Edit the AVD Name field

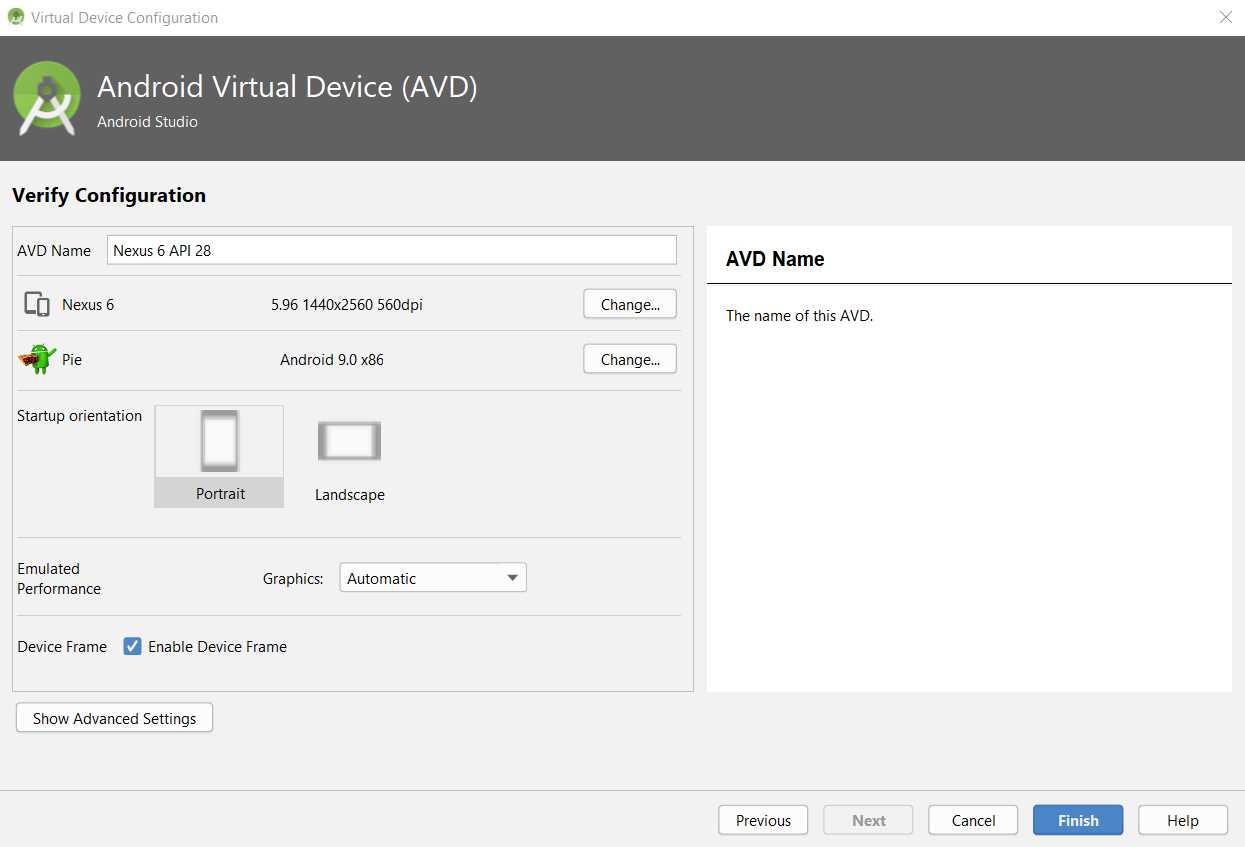click(391, 250)
